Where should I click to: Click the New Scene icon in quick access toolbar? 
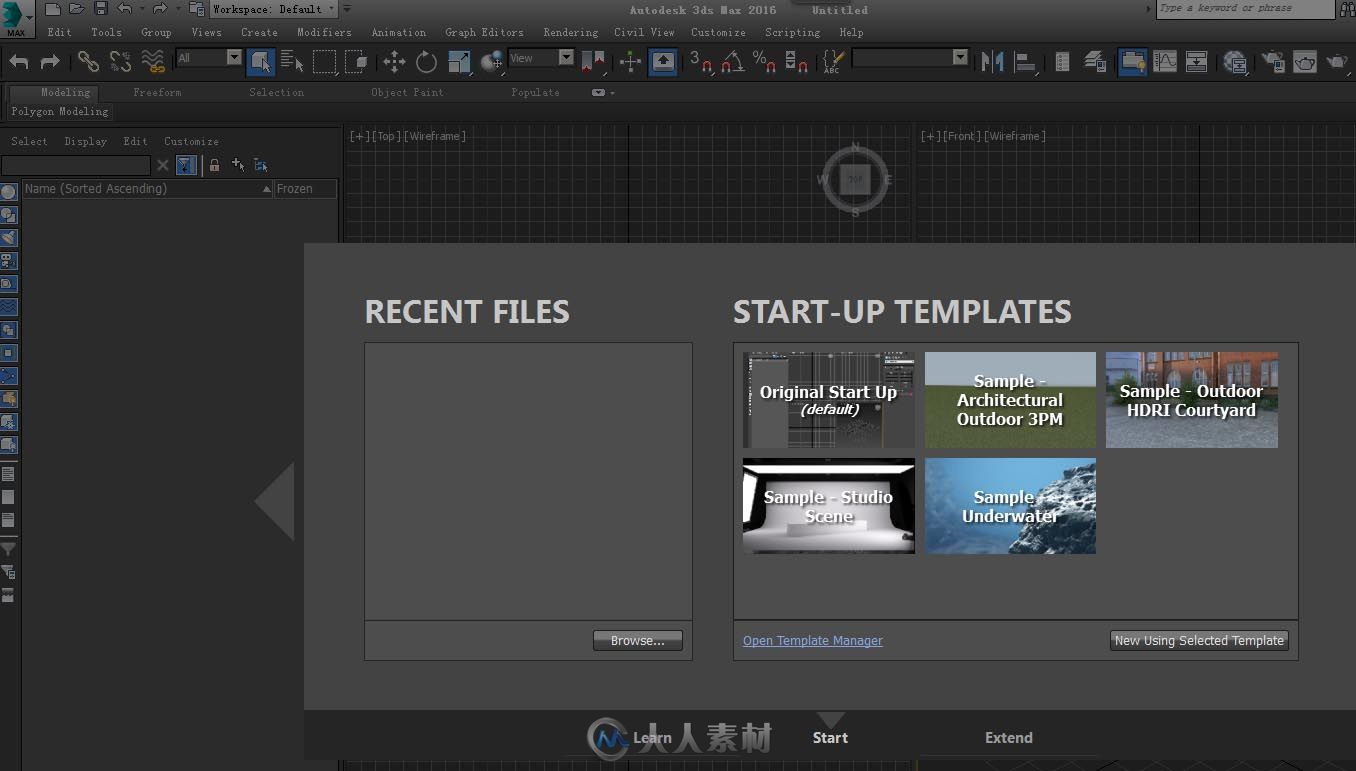(53, 9)
